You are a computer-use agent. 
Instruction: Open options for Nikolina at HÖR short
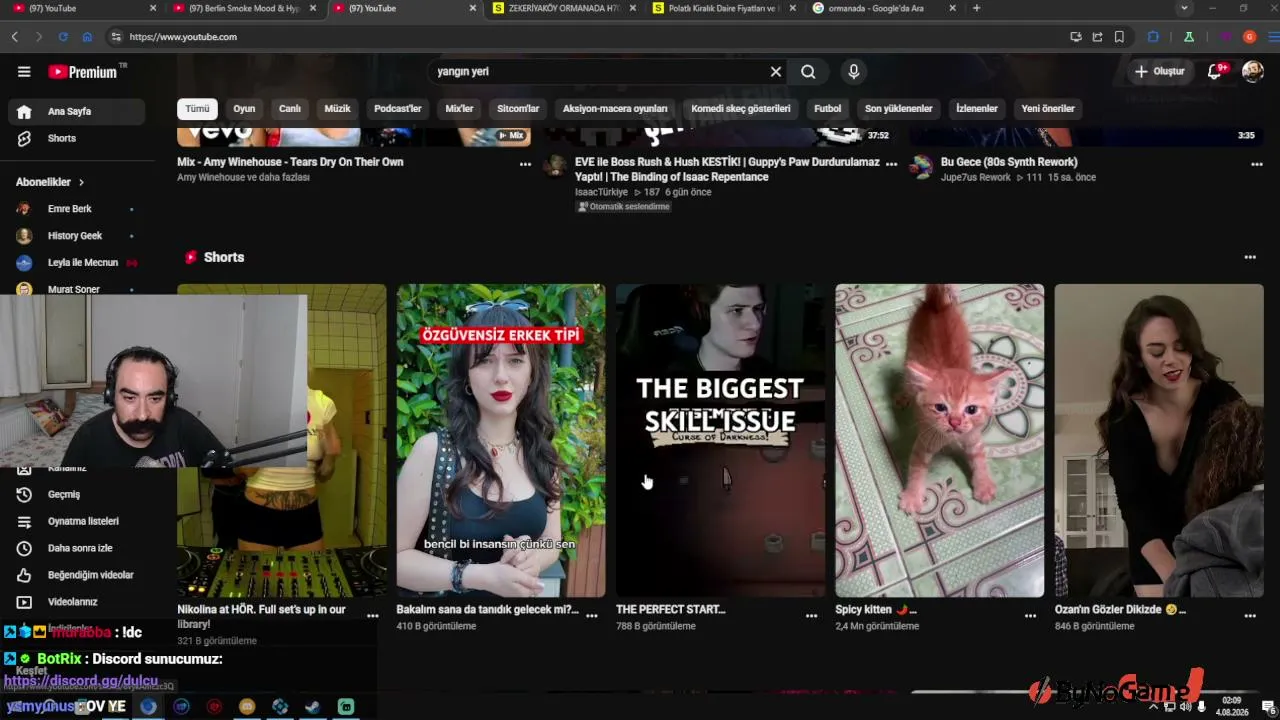click(x=373, y=616)
